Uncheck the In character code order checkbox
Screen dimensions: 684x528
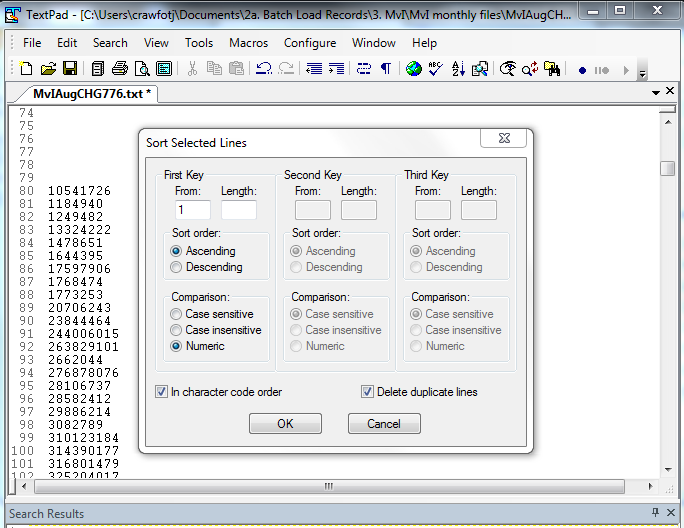[x=162, y=392]
